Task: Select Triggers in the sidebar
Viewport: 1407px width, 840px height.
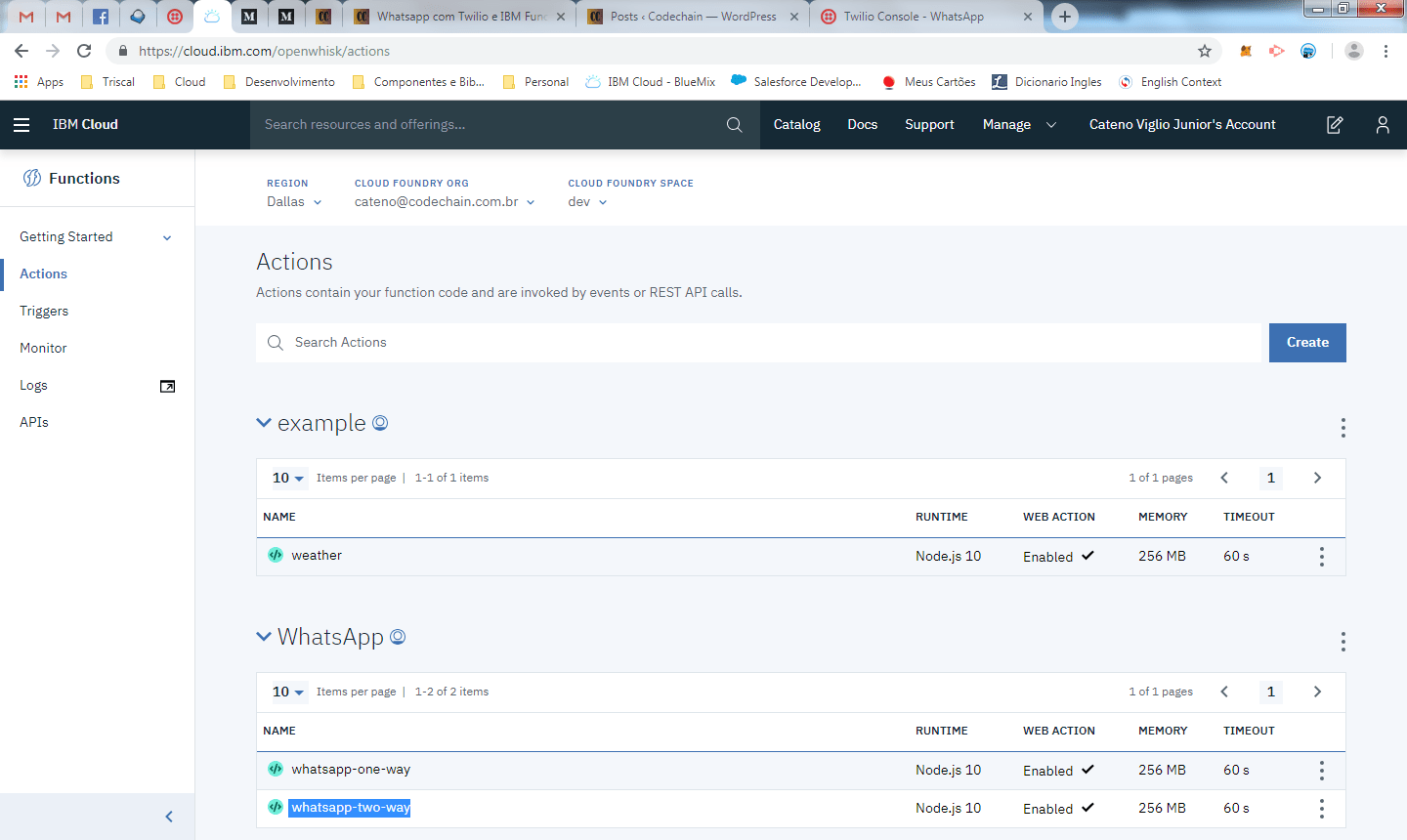Action: coord(44,312)
